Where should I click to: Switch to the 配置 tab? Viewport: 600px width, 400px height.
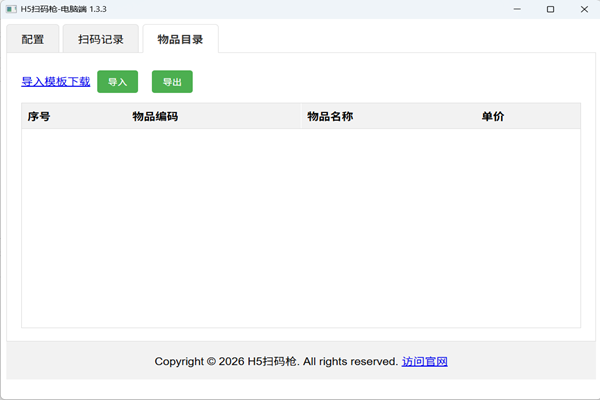(32, 40)
